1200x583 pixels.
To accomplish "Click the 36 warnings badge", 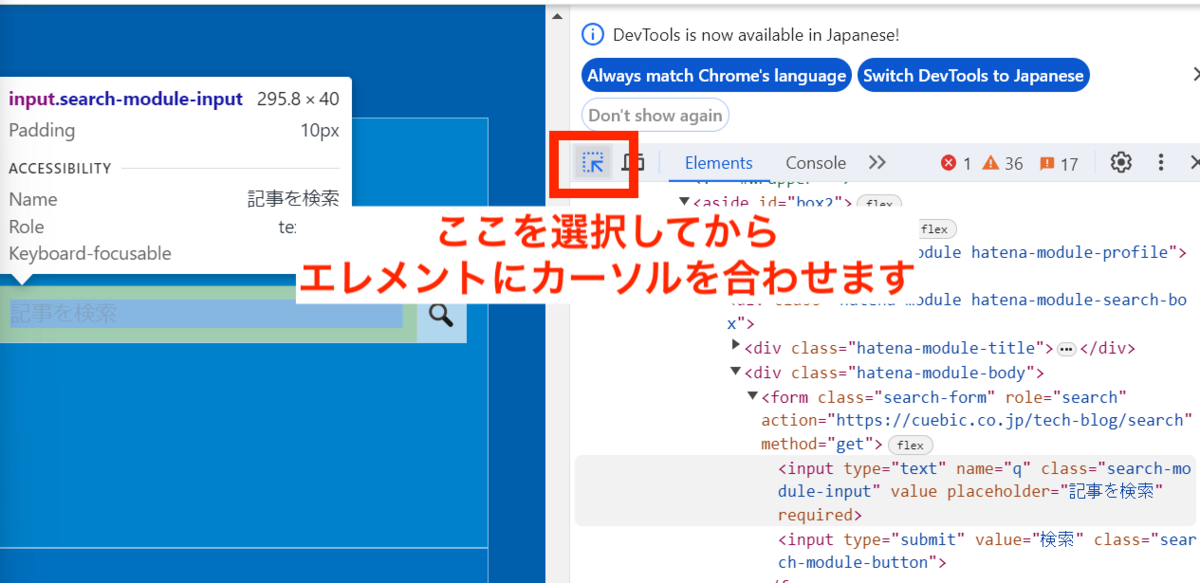I will point(1003,163).
